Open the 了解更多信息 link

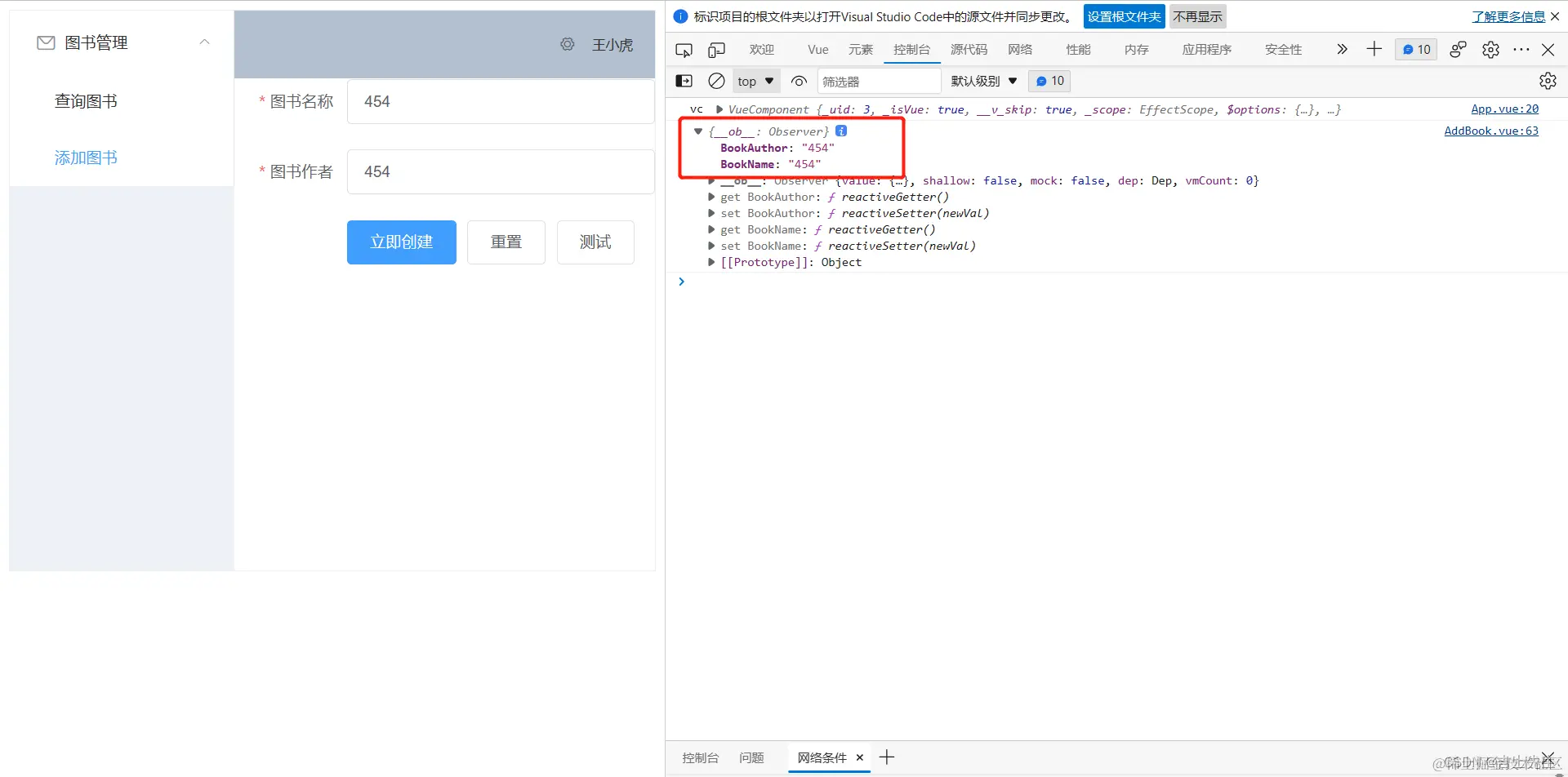1508,16
